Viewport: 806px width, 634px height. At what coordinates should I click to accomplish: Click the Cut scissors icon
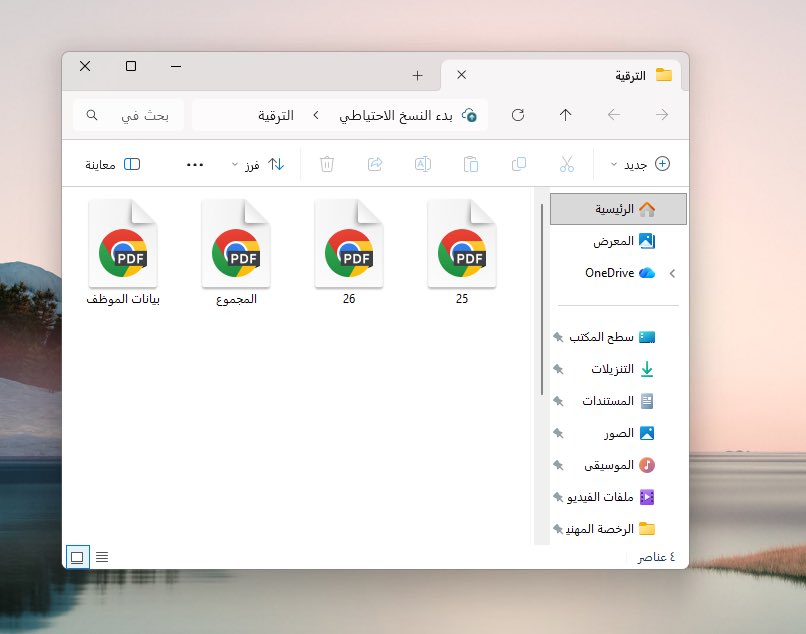tap(566, 164)
